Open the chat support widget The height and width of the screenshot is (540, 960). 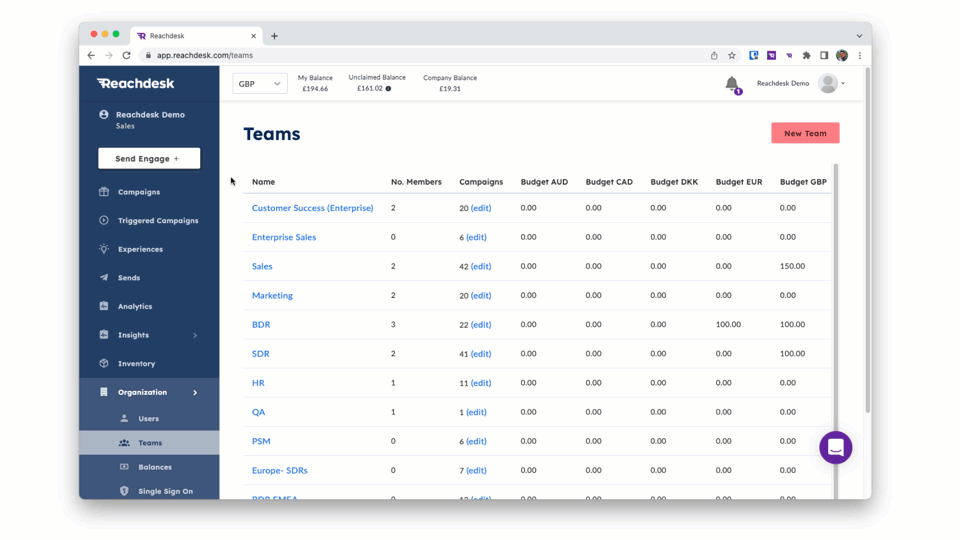[836, 448]
